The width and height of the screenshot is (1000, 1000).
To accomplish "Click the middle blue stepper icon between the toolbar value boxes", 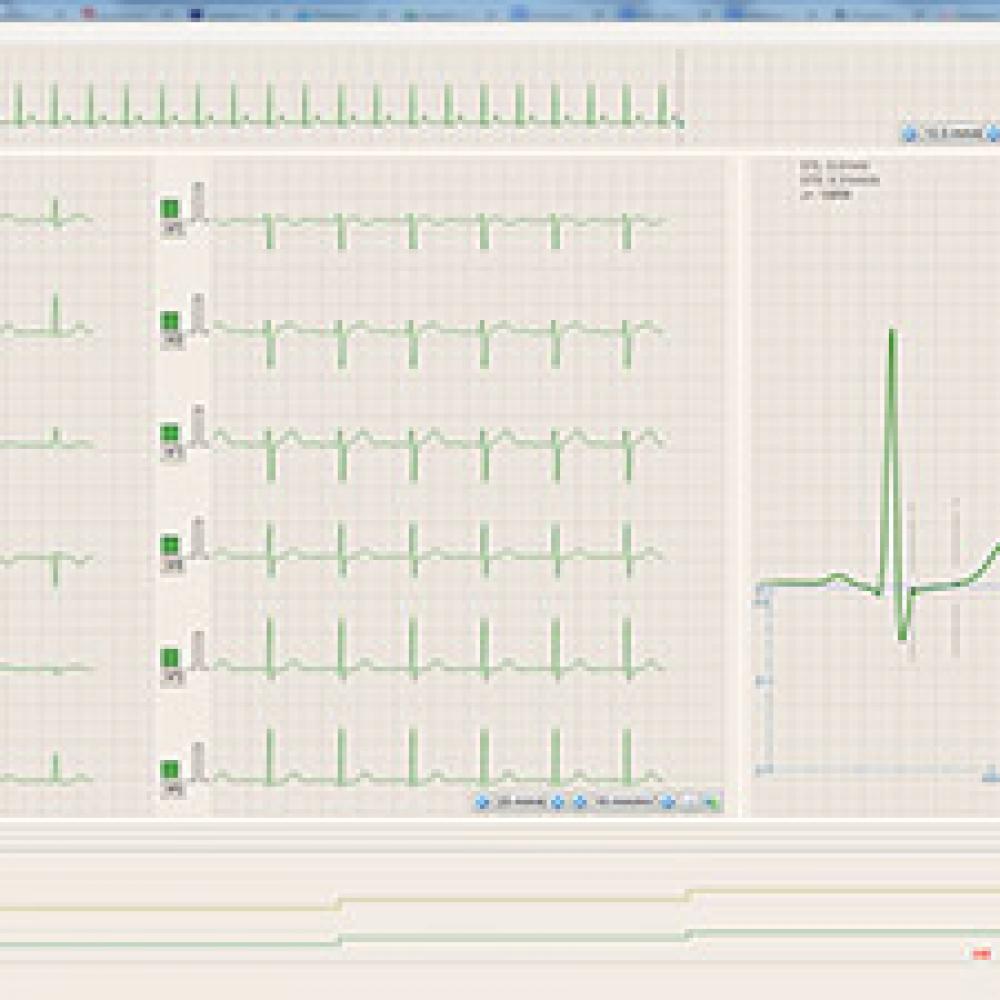I will click(x=577, y=801).
